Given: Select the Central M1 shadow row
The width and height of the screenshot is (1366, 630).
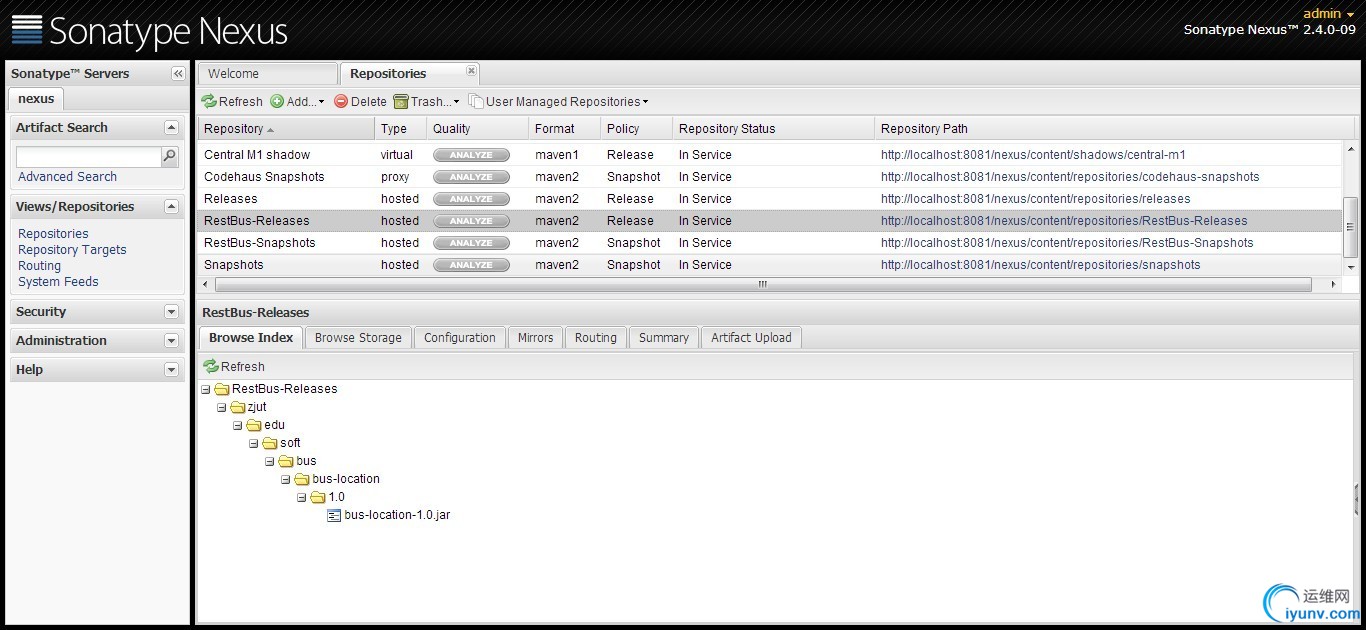Looking at the screenshot, I should coord(769,155).
